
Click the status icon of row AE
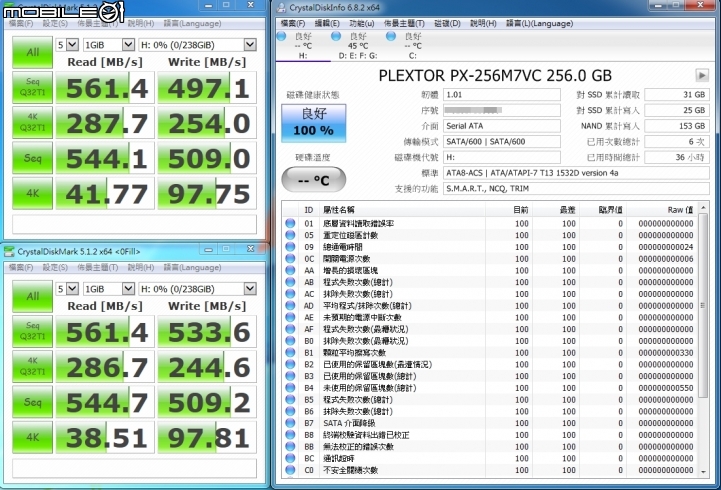(290, 317)
